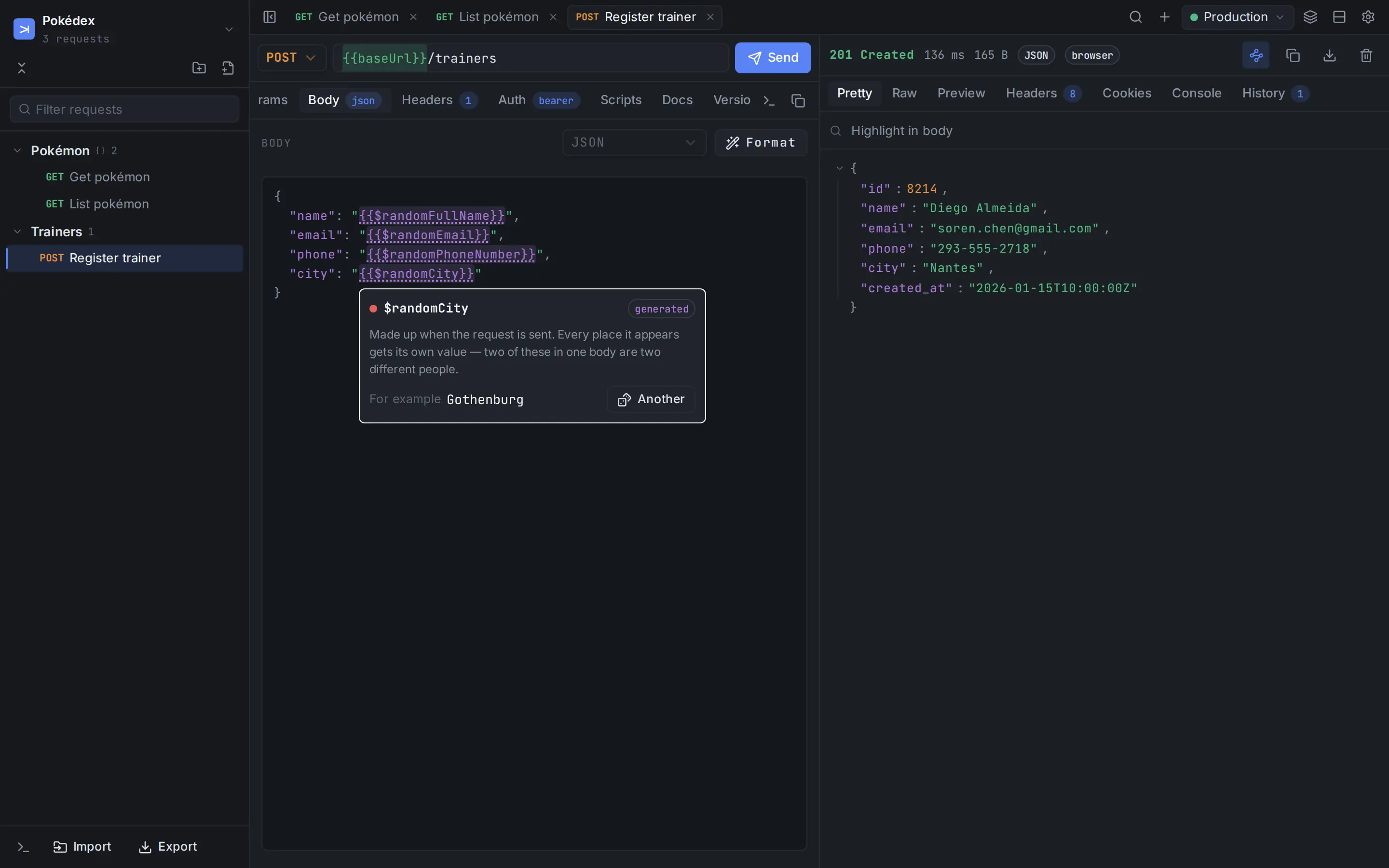
Task: Click the new folder icon in sidebar
Action: coord(199,68)
